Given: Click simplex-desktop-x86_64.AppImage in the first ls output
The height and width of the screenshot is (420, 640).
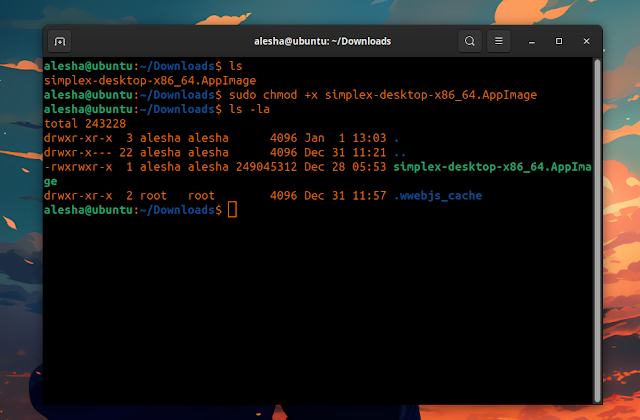Looking at the screenshot, I should pos(150,80).
